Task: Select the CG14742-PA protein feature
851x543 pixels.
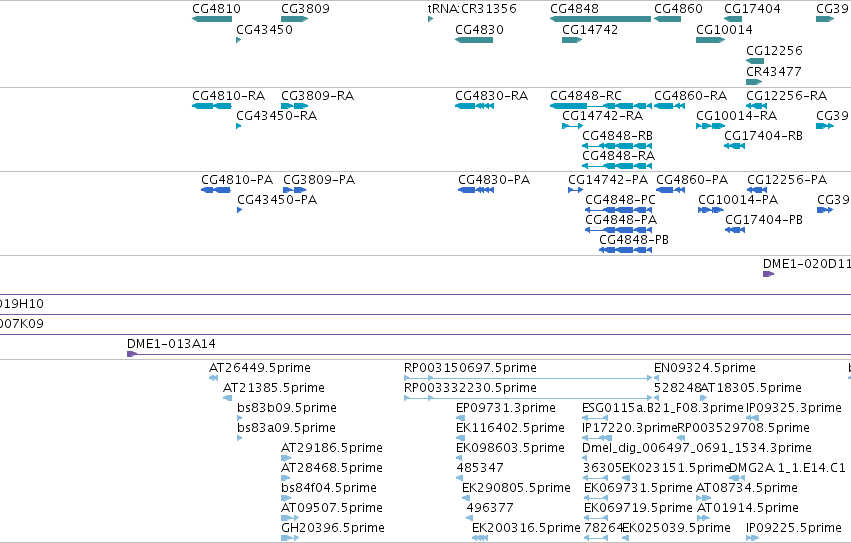Action: pos(575,190)
